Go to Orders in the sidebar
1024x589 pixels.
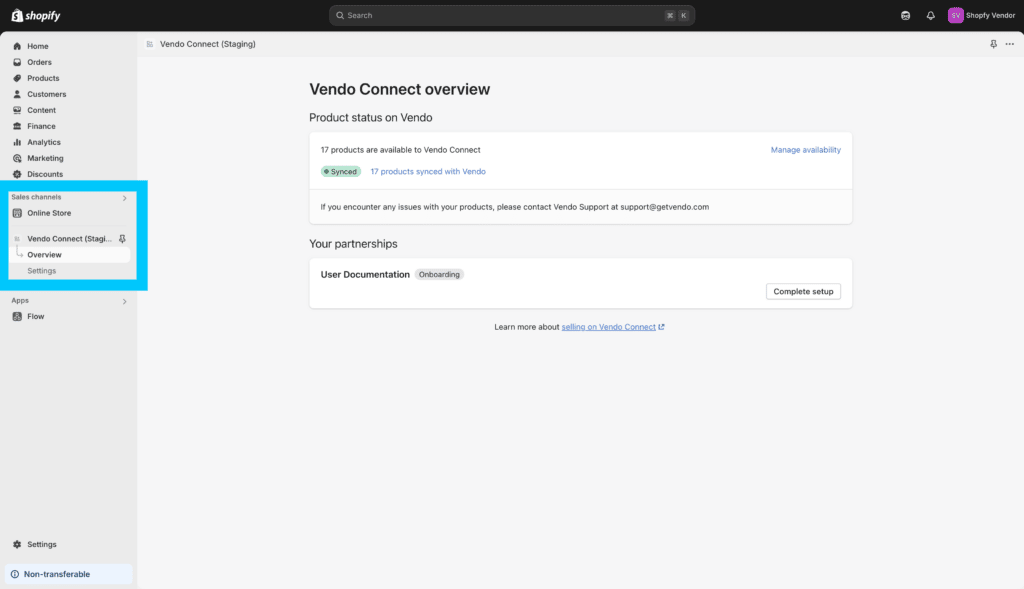pos(39,62)
